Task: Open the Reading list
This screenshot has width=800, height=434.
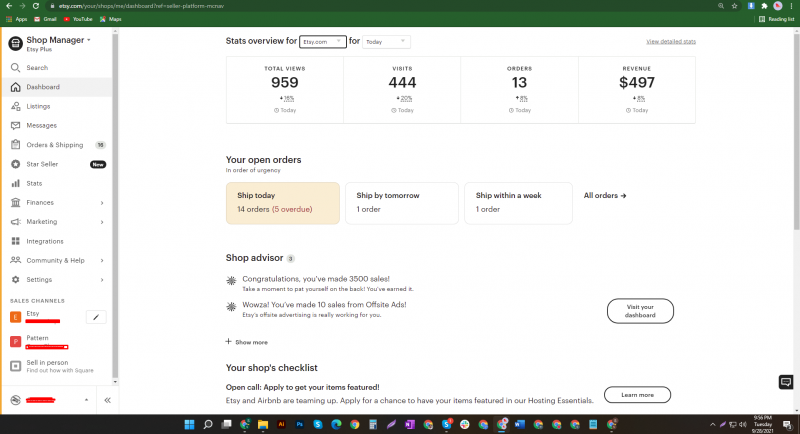Action: pos(777,19)
